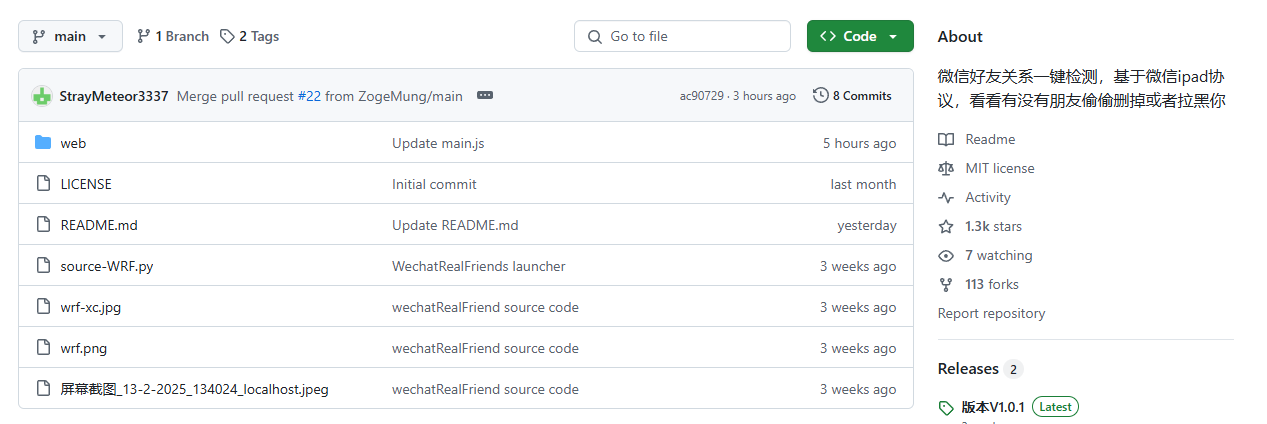Screen dimensions: 1267x424
Task: Open the wrf.png file
Action: [x=84, y=348]
